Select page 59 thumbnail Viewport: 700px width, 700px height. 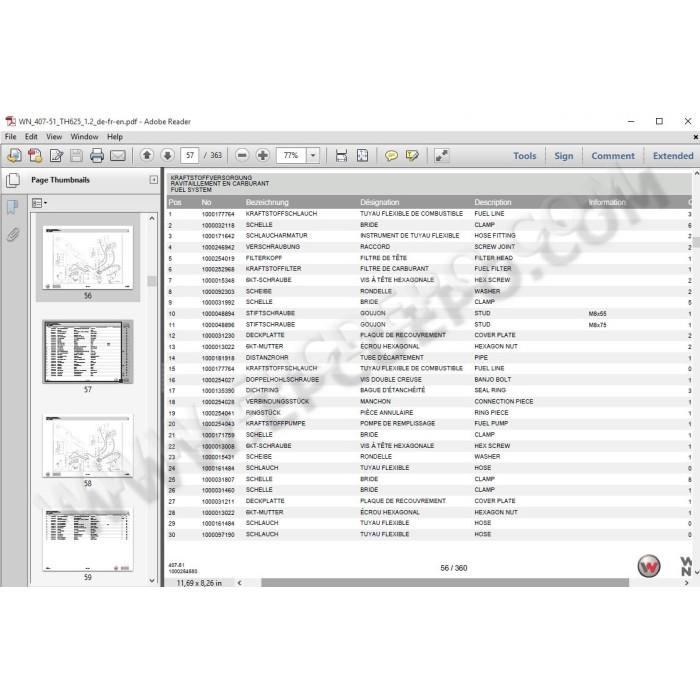click(88, 540)
